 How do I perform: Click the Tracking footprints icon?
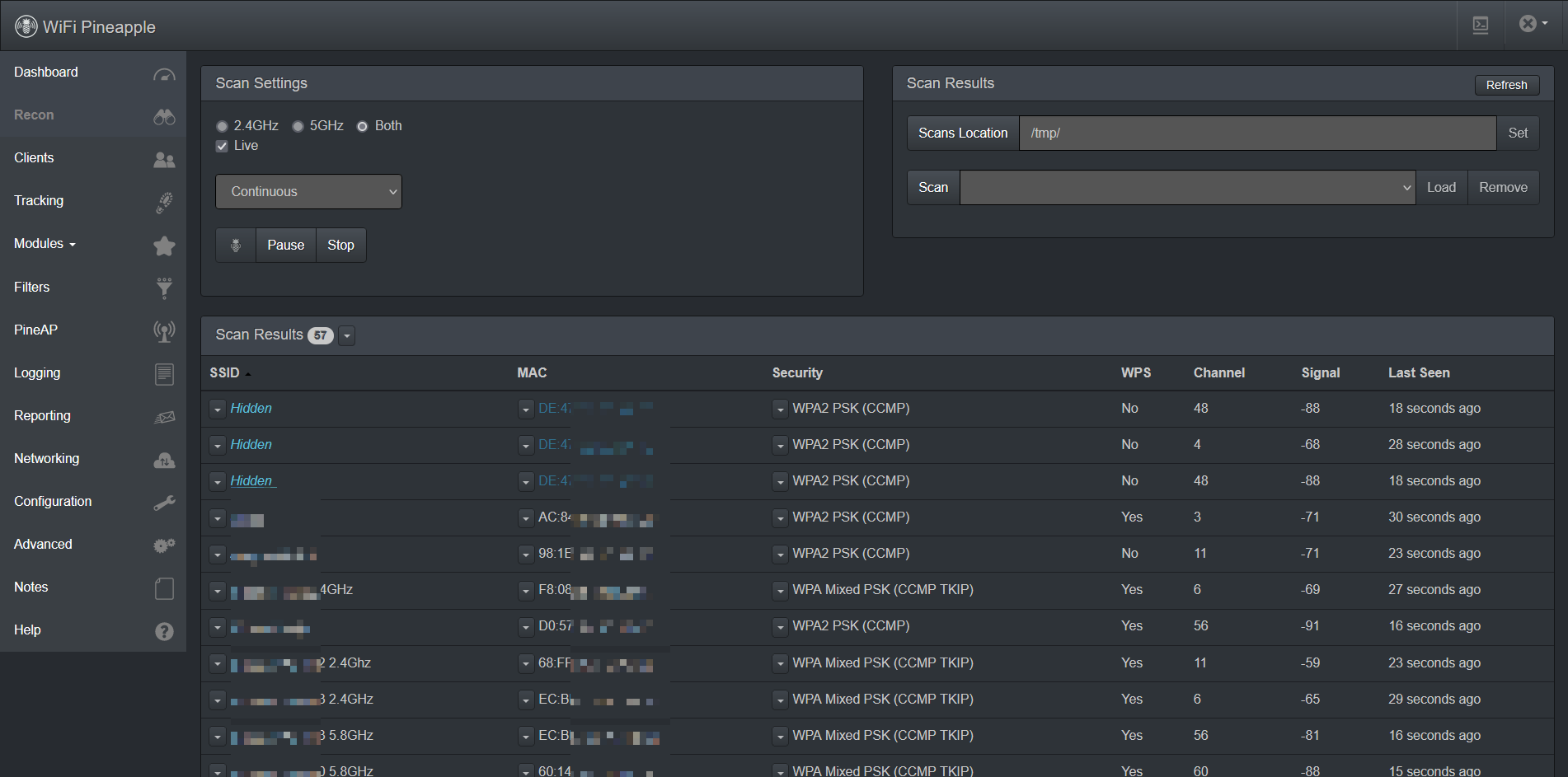(x=164, y=202)
